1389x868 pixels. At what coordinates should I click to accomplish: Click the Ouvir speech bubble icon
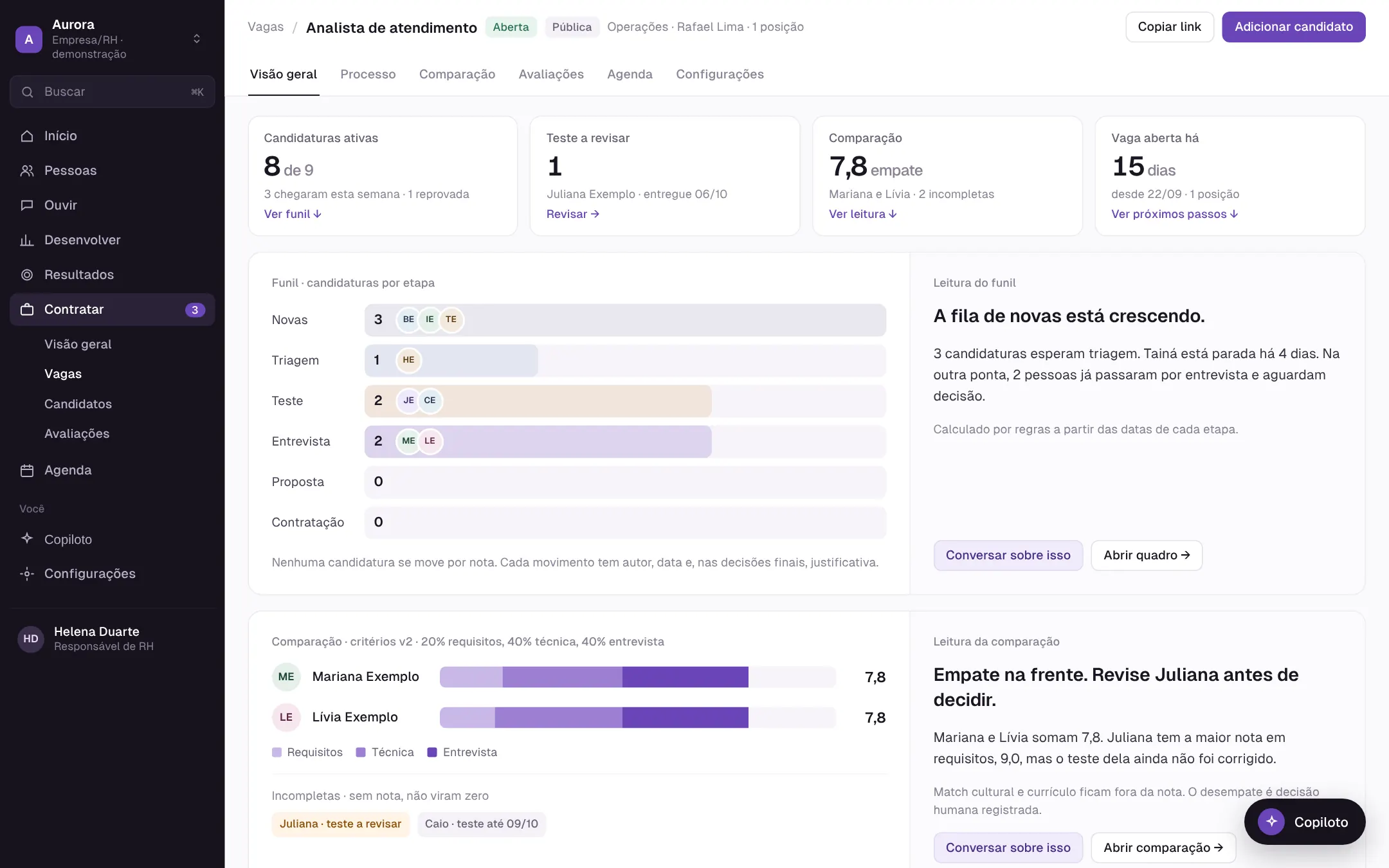coord(27,205)
